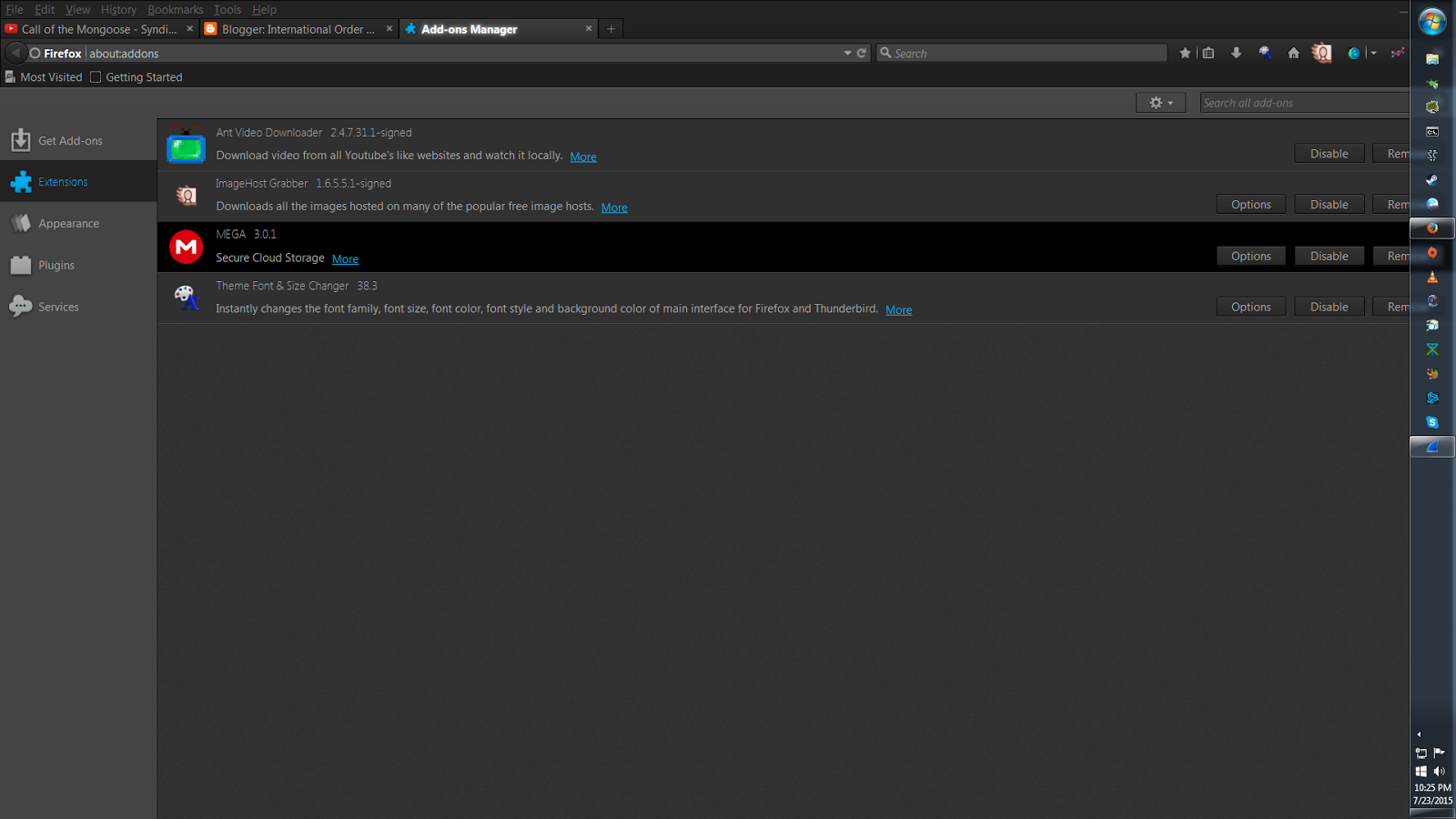Open the Windows Start orb
The width and height of the screenshot is (1456, 819).
1432,21
